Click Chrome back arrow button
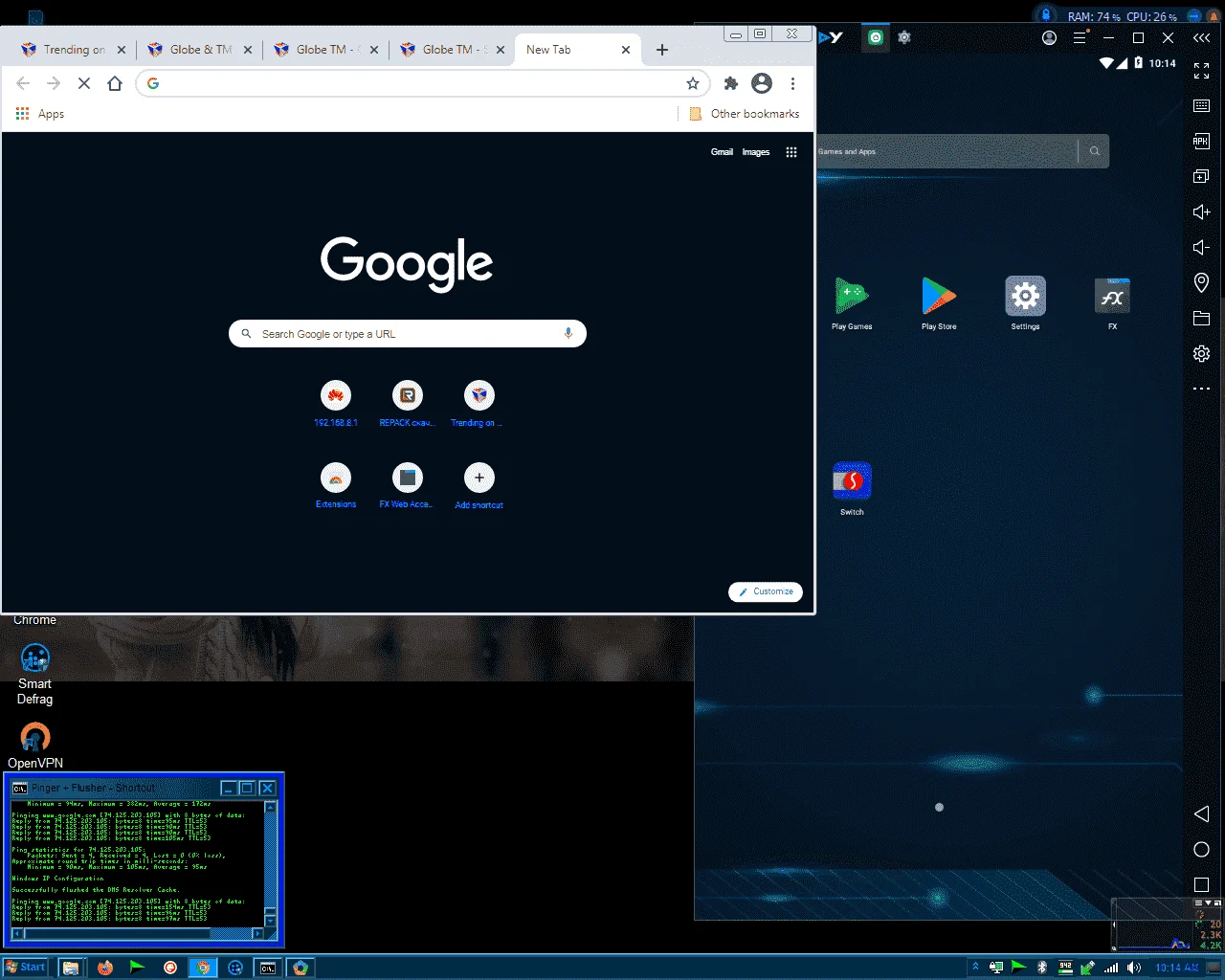 23,83
